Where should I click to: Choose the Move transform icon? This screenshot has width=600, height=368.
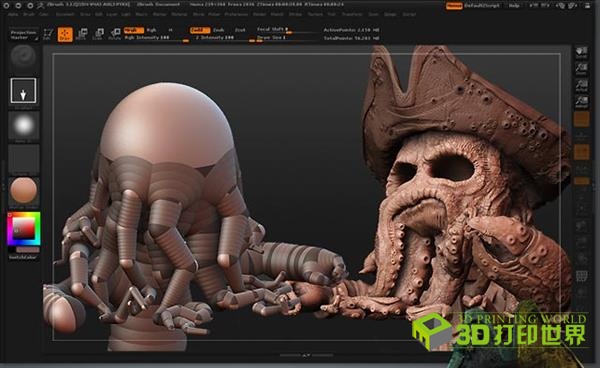tap(82, 34)
